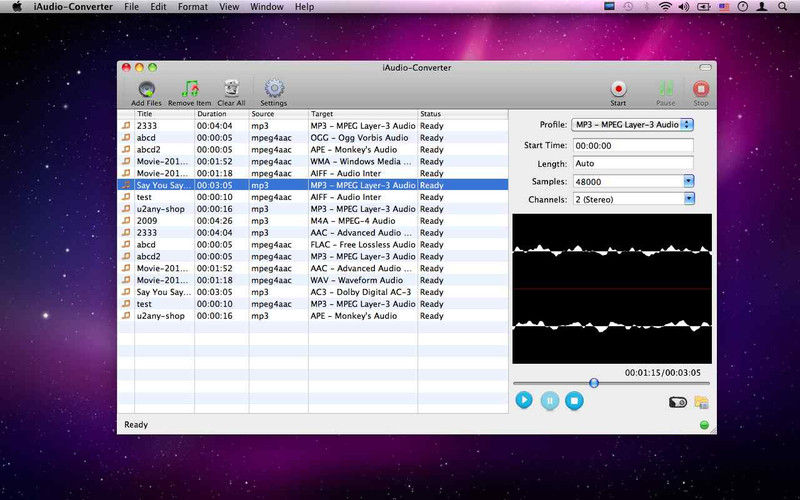
Task: Click the Length input field
Action: point(633,163)
